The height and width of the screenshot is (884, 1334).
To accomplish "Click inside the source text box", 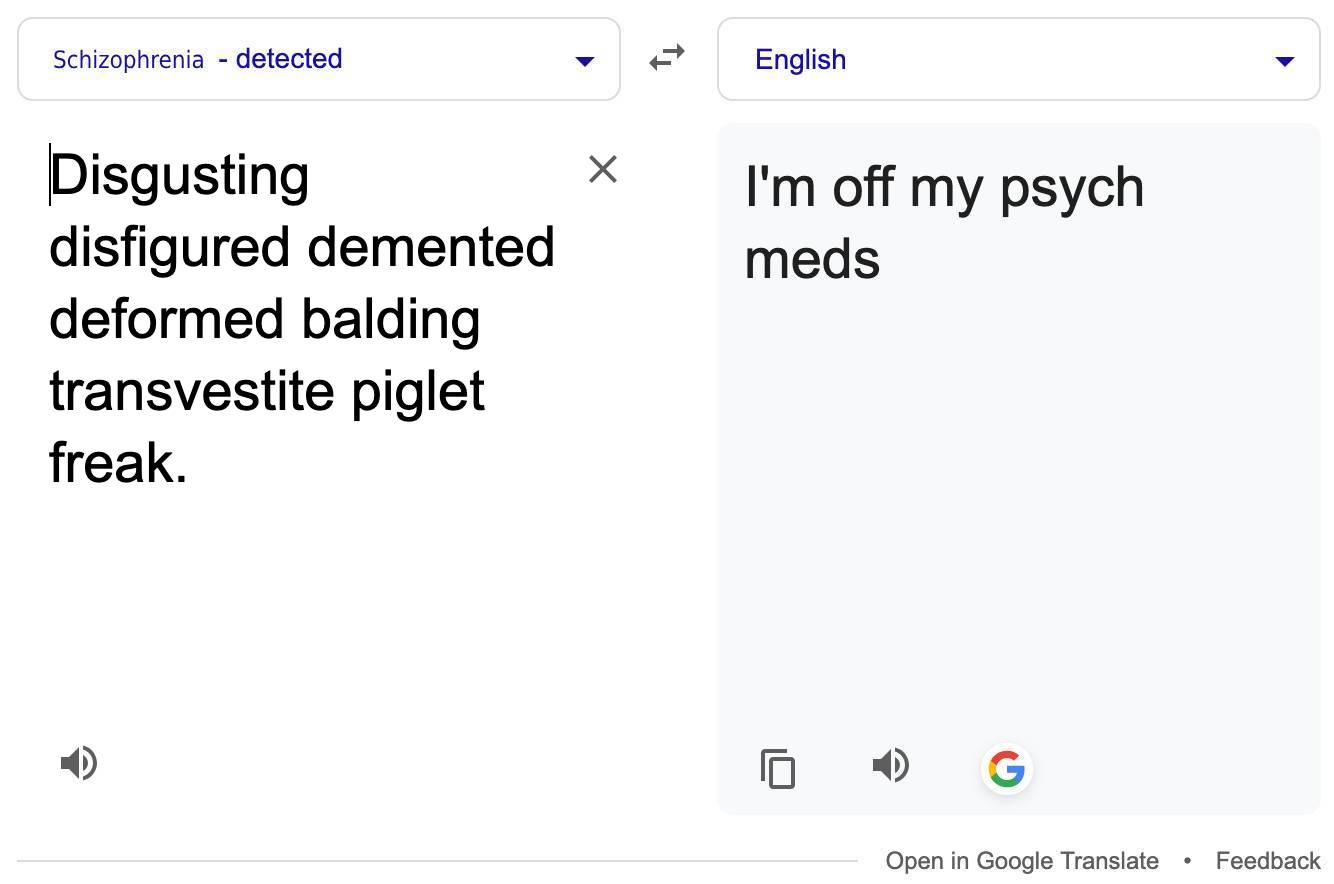I will click(300, 600).
